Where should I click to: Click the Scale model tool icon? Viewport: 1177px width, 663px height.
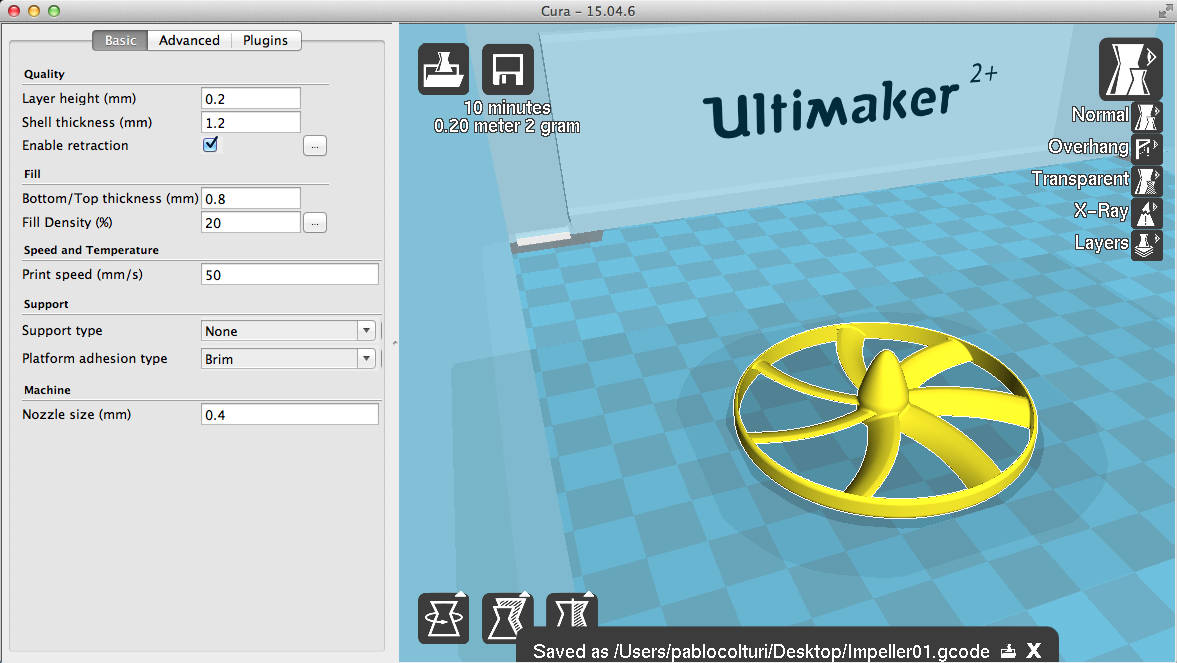coord(508,618)
